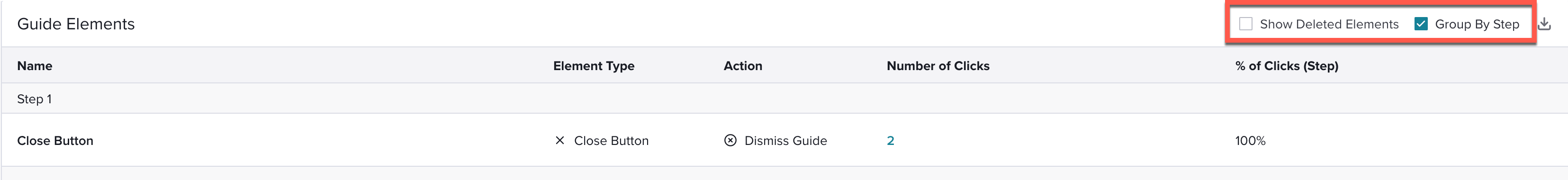The width and height of the screenshot is (1568, 180).
Task: Sort by the Element Type column
Action: pos(594,66)
